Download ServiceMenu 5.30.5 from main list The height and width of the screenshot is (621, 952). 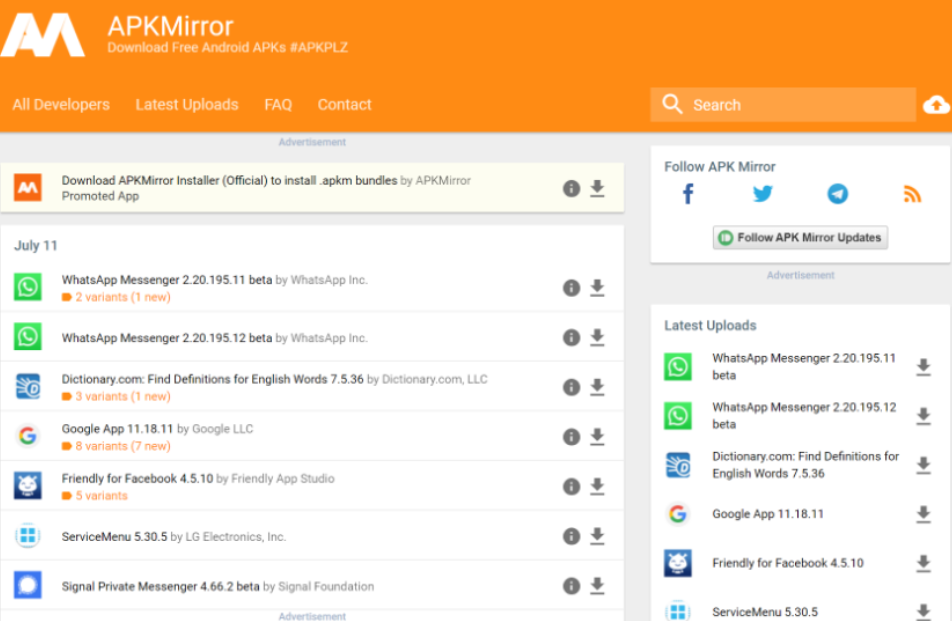pos(597,537)
